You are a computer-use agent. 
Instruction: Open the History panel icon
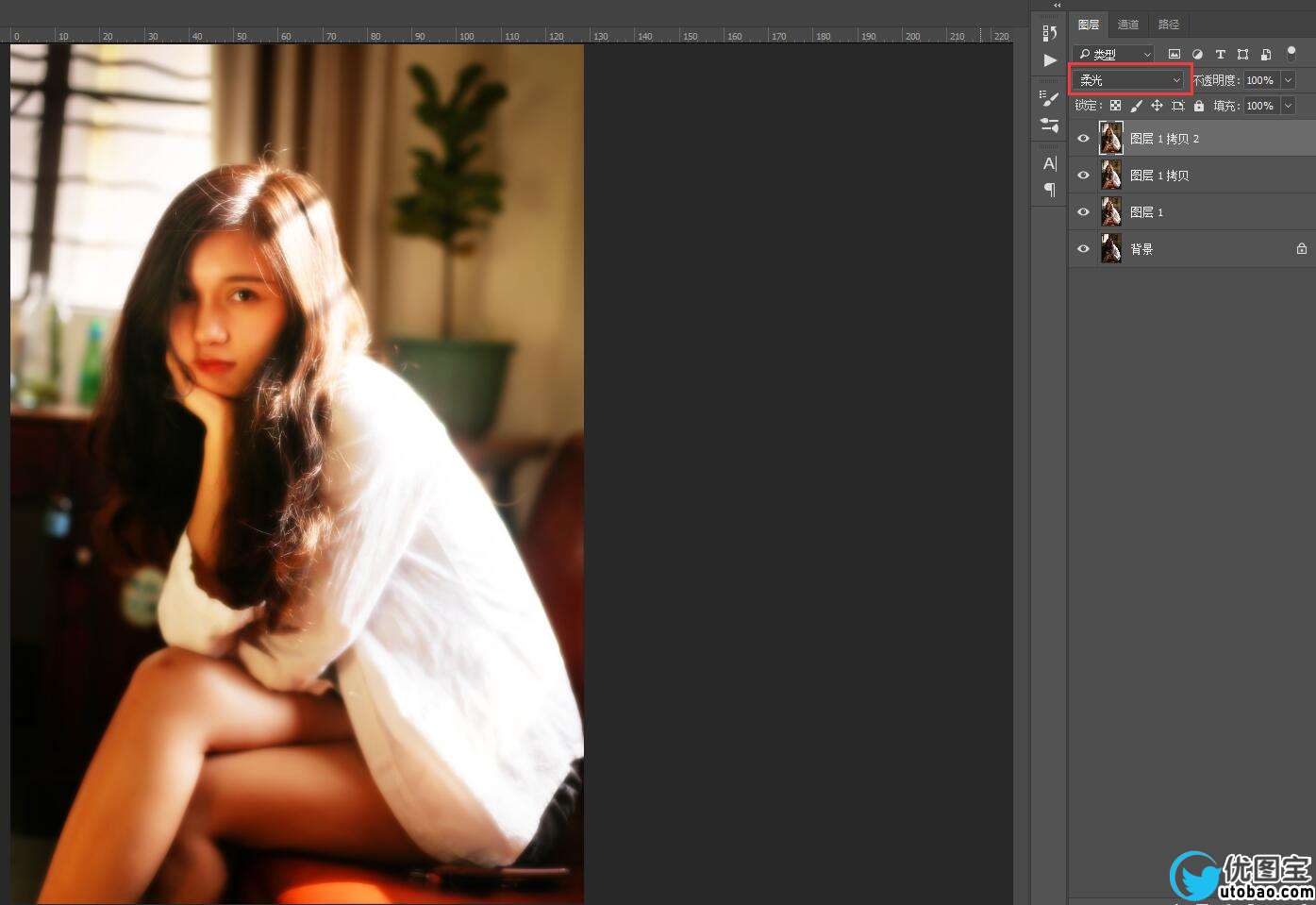(x=1050, y=33)
